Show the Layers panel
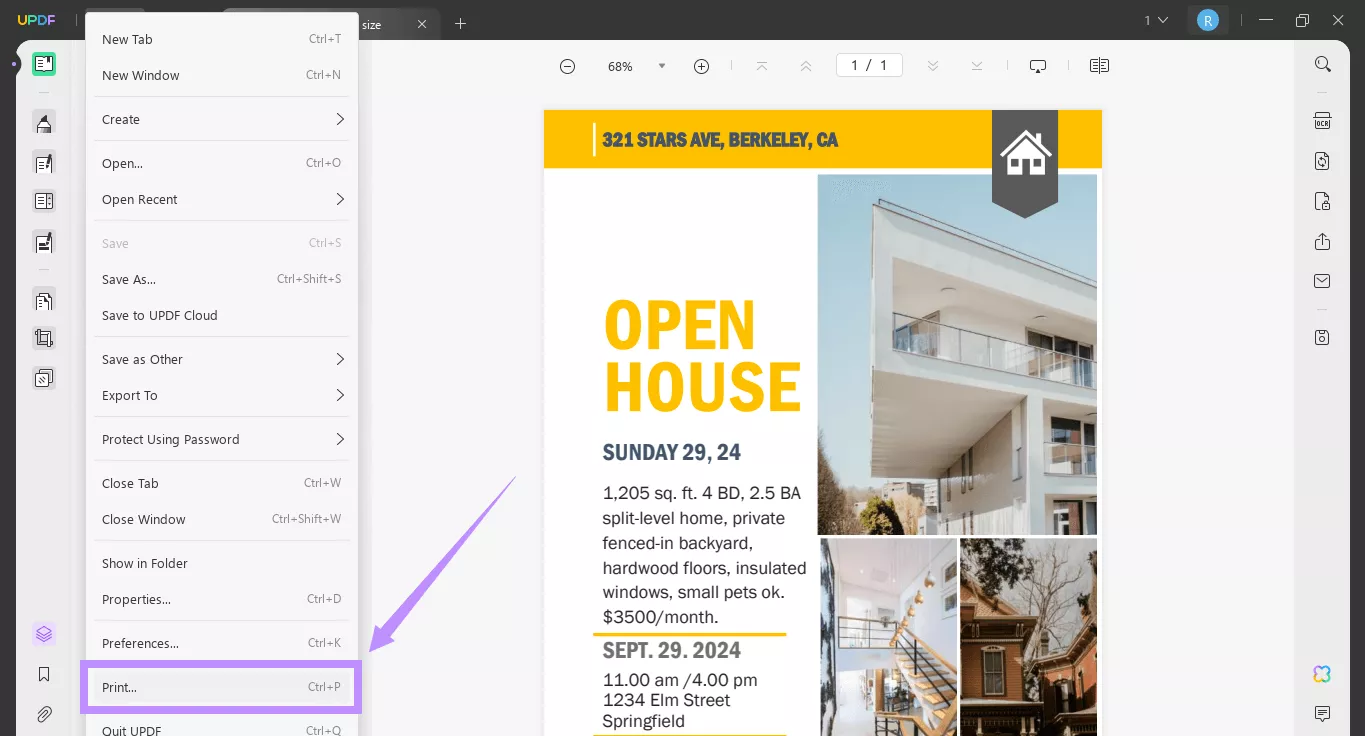This screenshot has height=736, width=1365. [44, 634]
